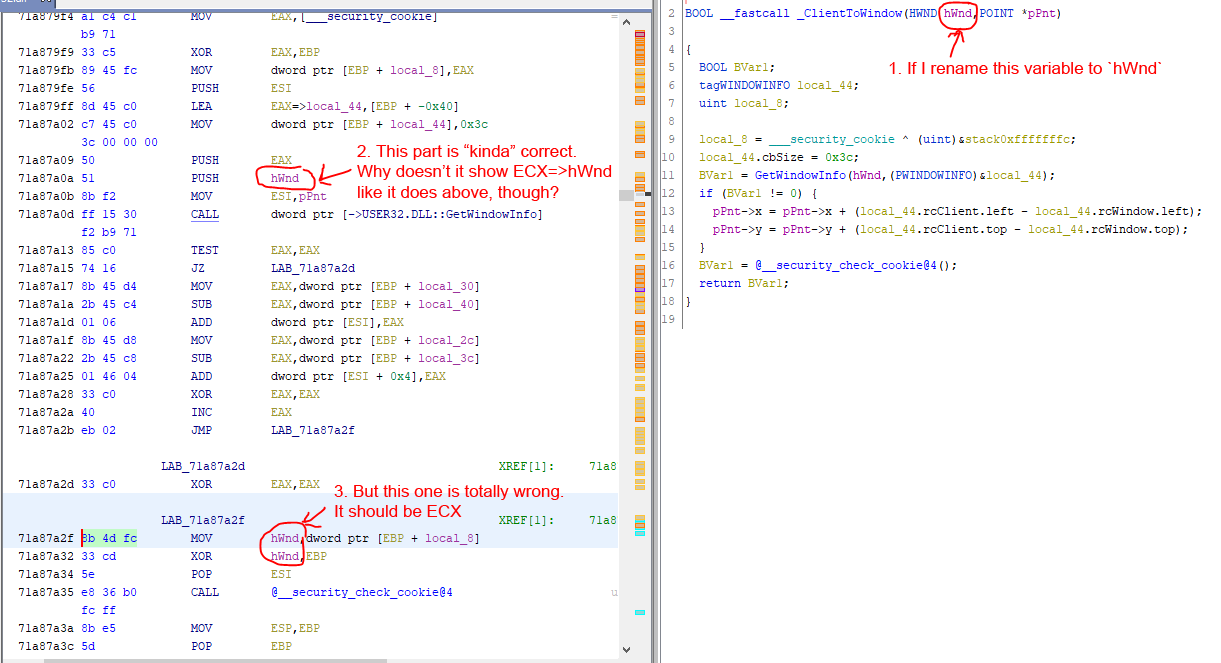This screenshot has width=1221, height=663.
Task: Click the lowest cyan marker in overview margin
Action: [641, 613]
